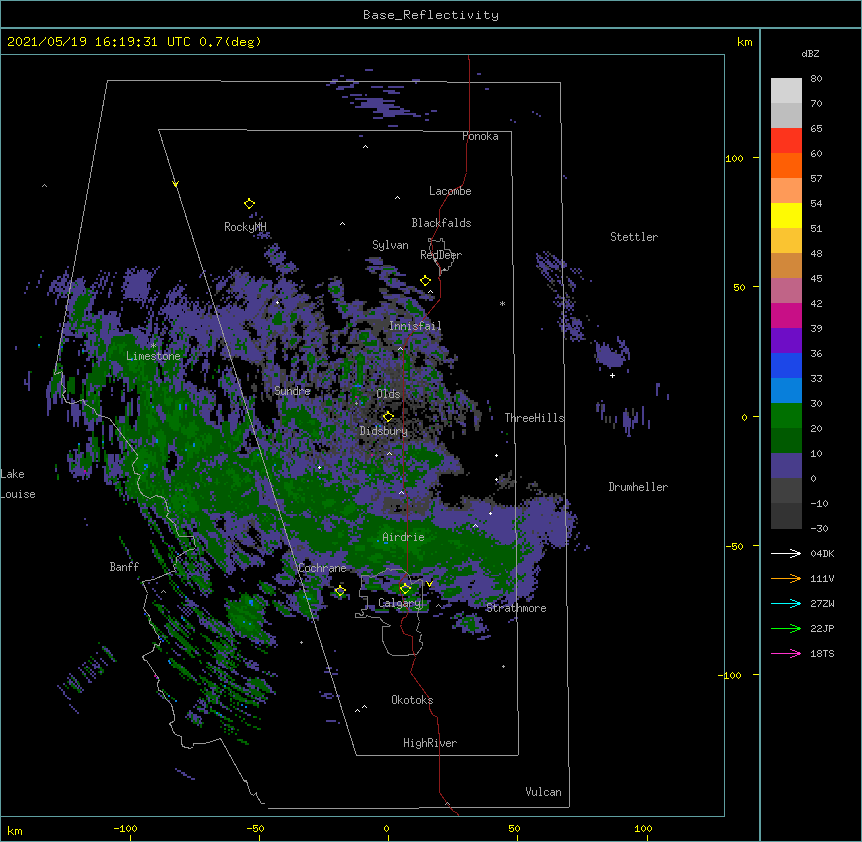Image resolution: width=862 pixels, height=842 pixels.
Task: Click the Stettler label
Action: [634, 237]
